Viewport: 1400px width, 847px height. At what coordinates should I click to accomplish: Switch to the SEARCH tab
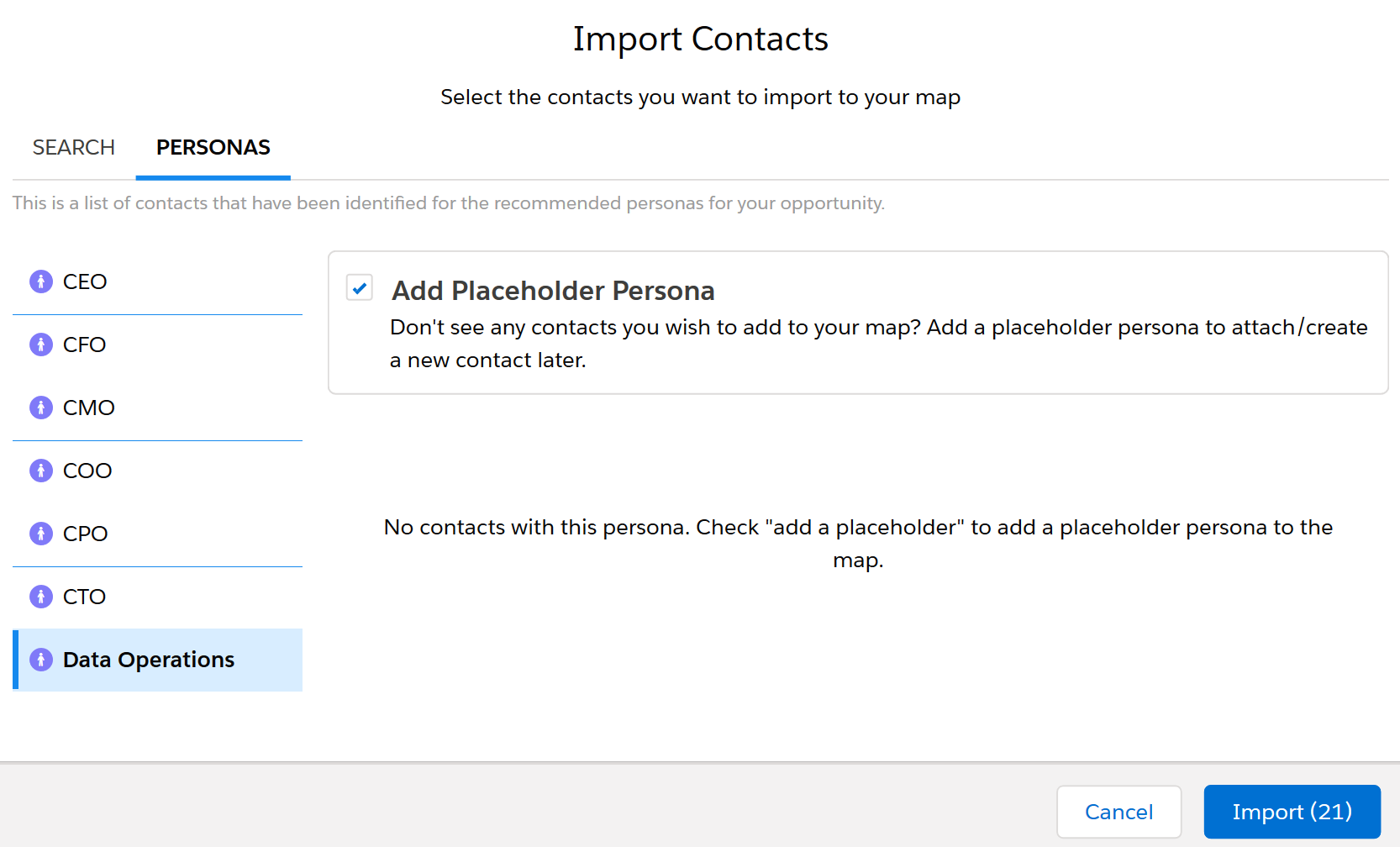(74, 148)
